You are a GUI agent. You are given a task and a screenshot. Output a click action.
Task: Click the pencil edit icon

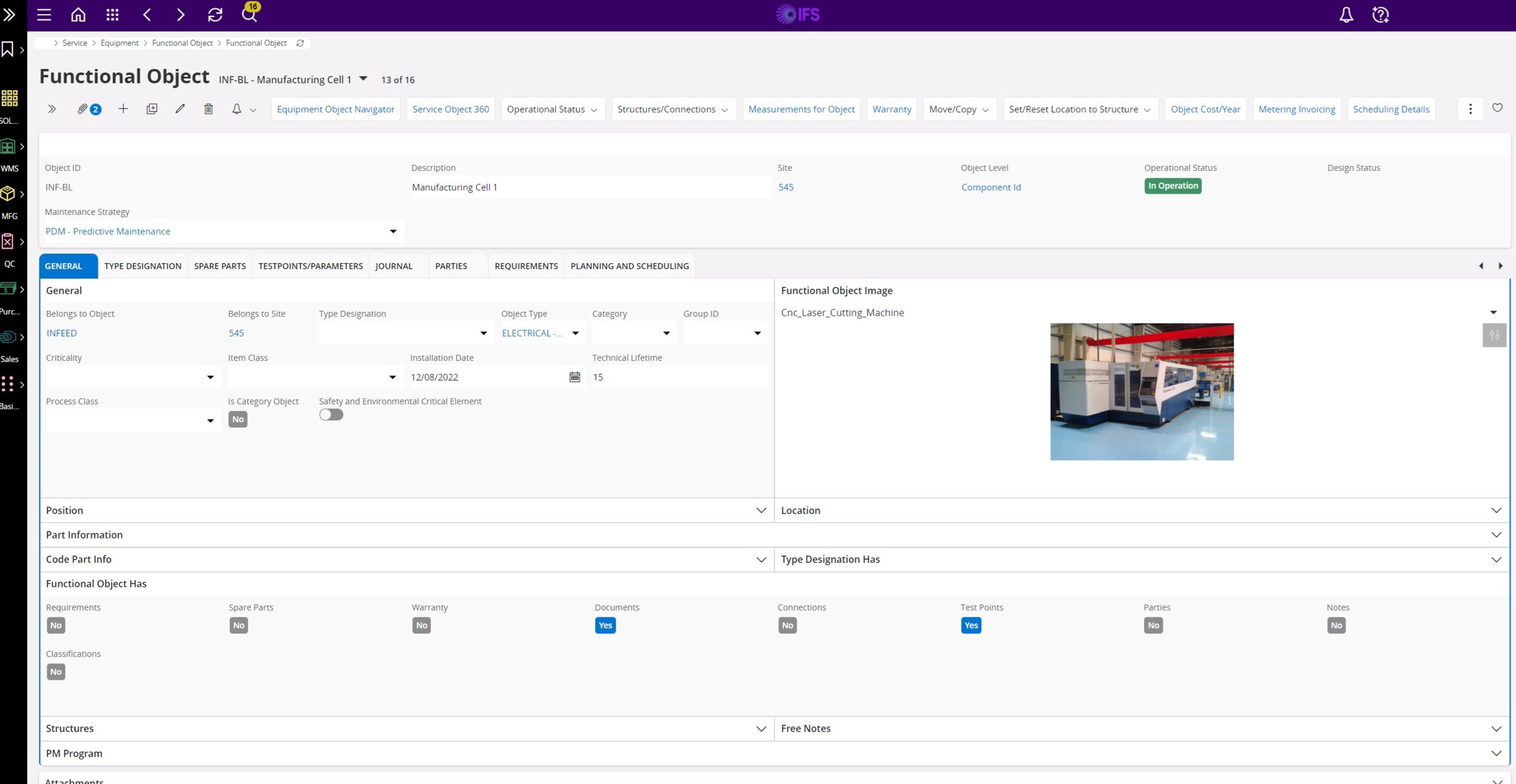click(x=180, y=109)
